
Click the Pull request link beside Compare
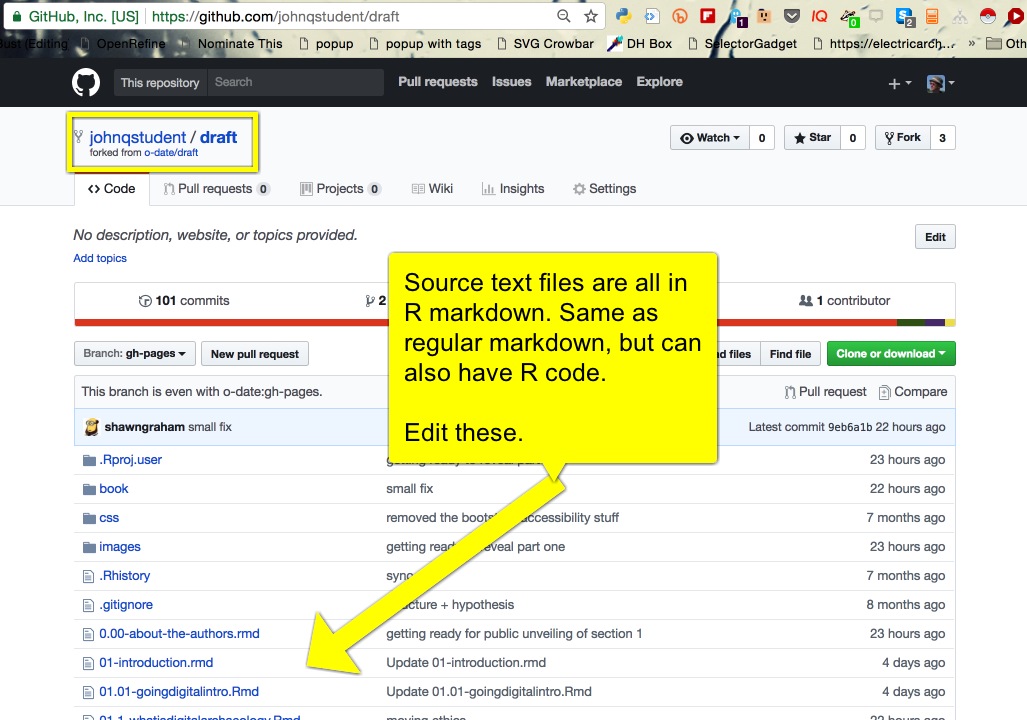coord(825,392)
